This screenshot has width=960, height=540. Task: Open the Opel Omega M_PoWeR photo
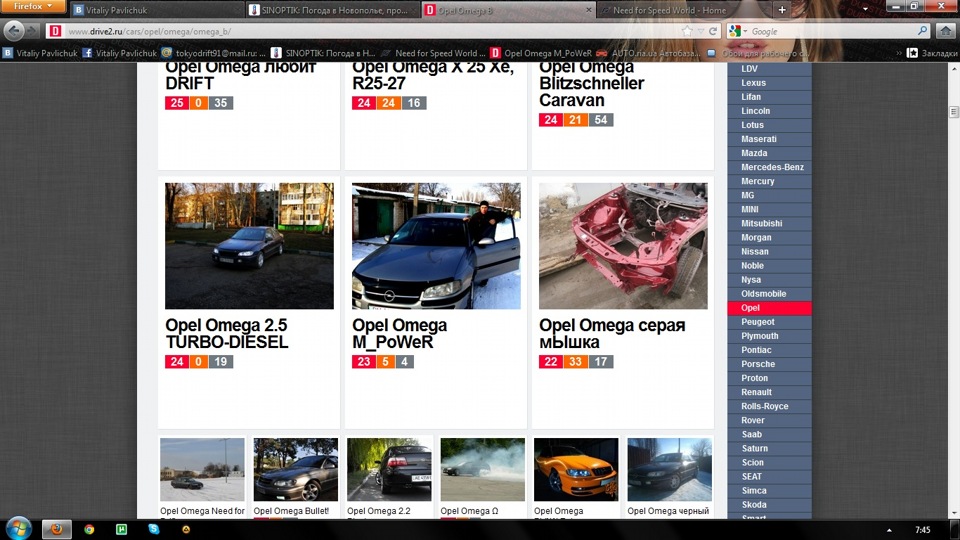tap(436, 246)
